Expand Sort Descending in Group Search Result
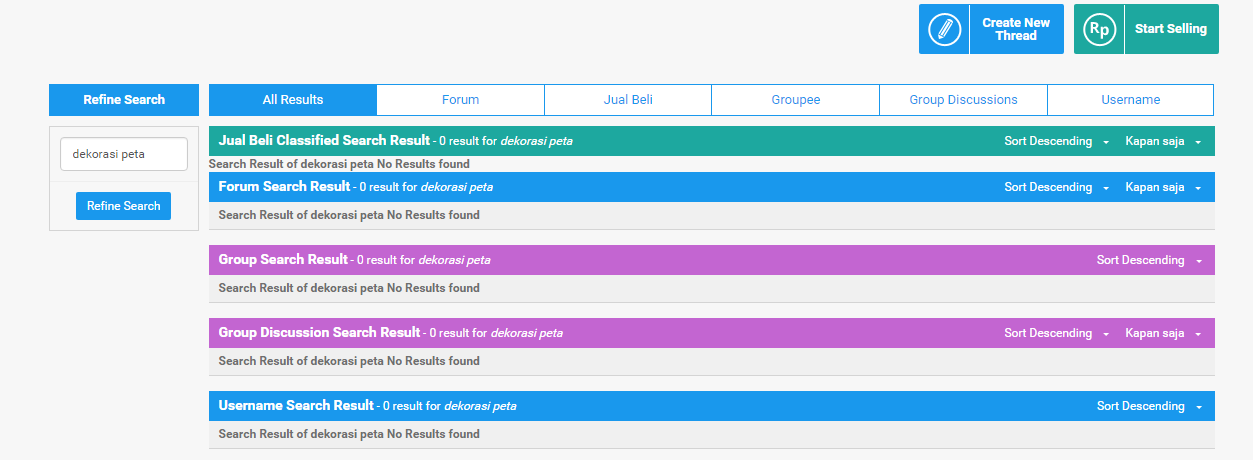Screen dimensions: 1253x460 pos(1149,261)
